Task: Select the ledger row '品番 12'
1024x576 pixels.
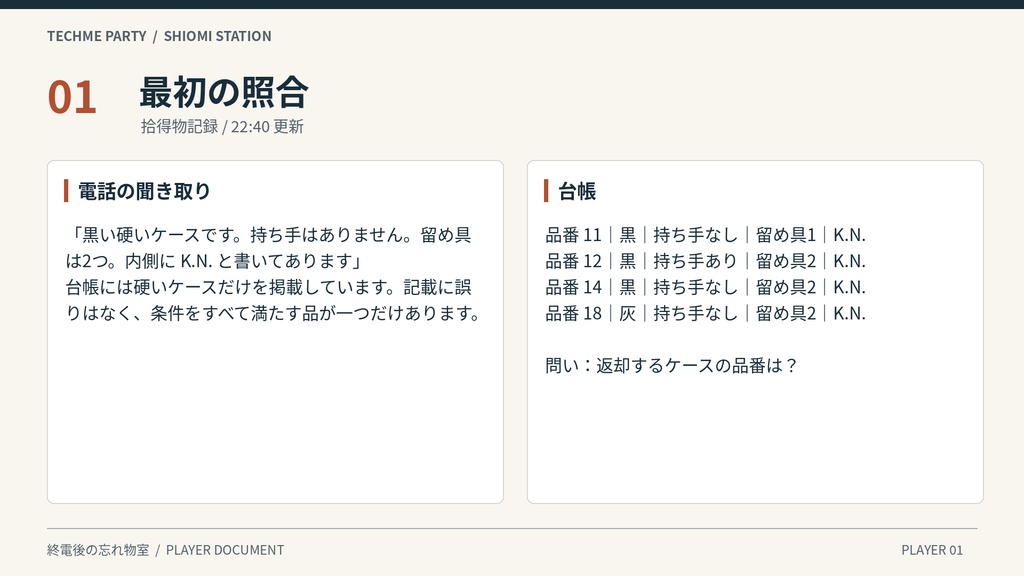Action: 705,261
